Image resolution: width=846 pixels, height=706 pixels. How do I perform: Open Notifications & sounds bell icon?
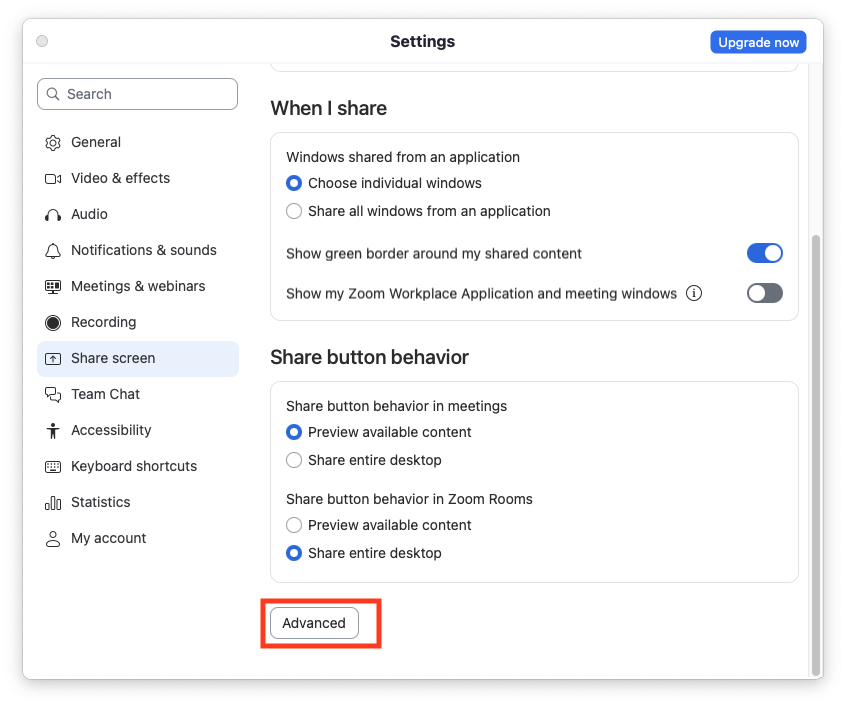52,250
